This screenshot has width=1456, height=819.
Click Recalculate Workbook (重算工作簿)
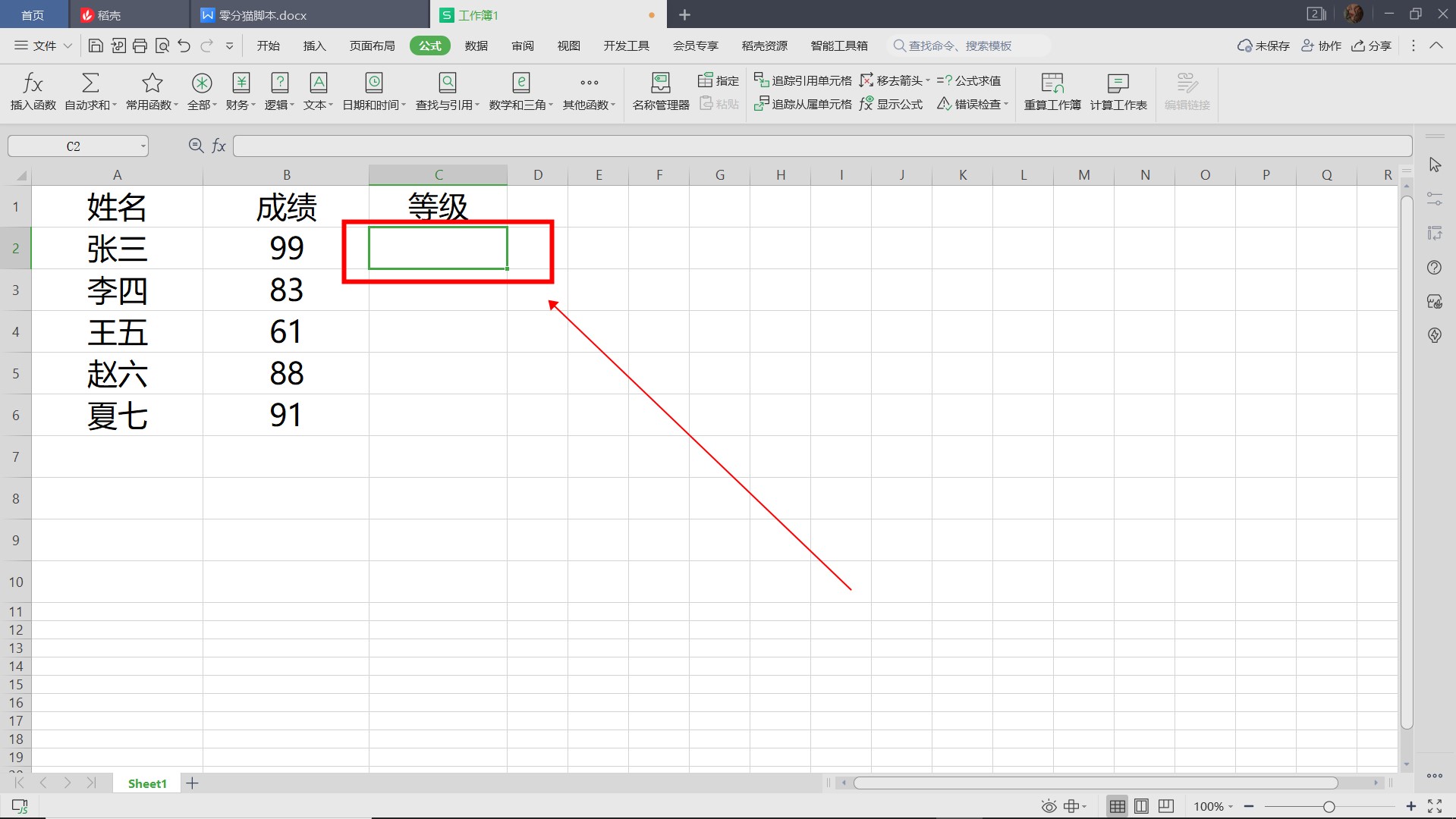(1052, 90)
